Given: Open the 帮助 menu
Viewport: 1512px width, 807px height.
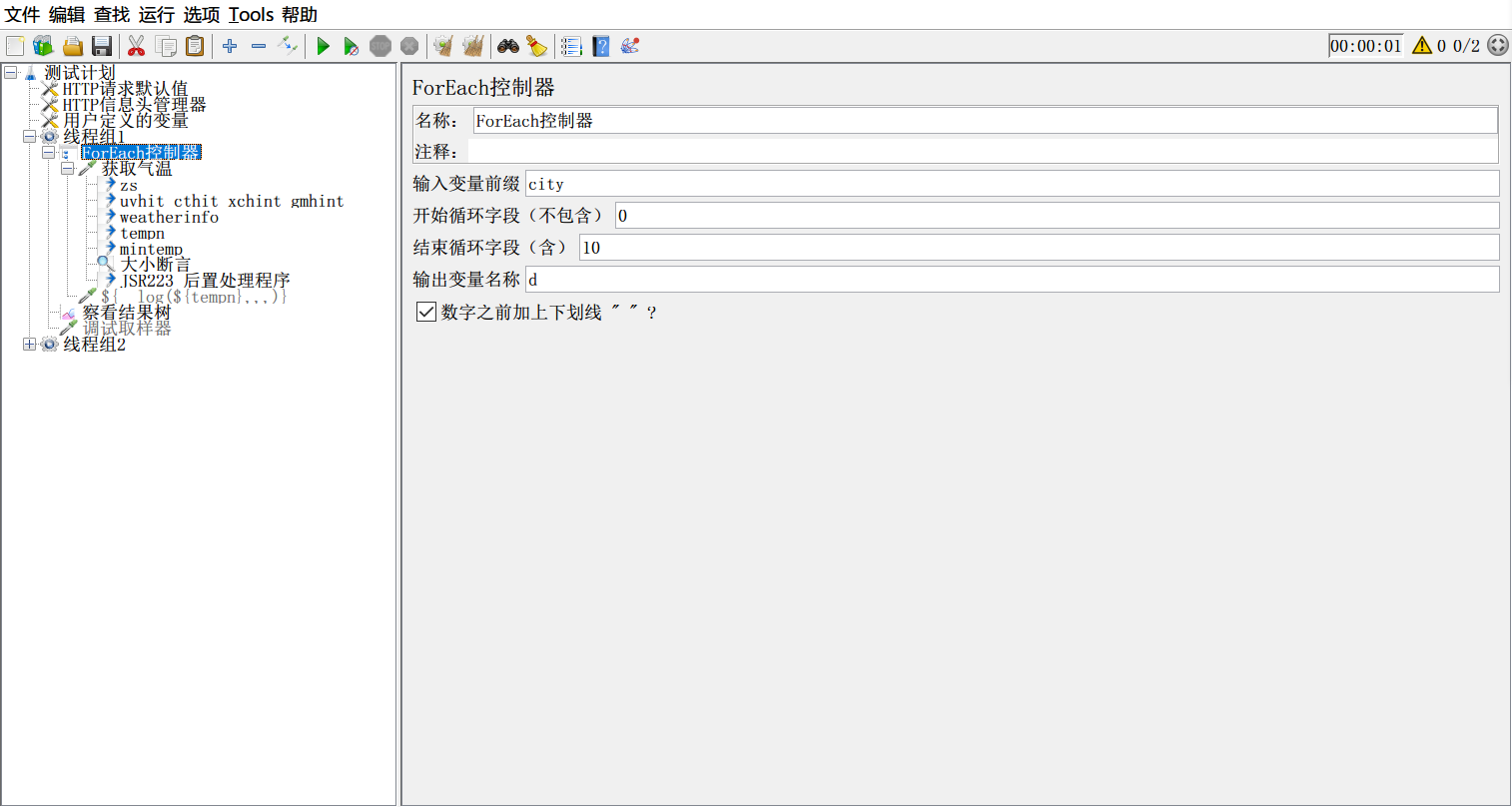Looking at the screenshot, I should coord(300,15).
